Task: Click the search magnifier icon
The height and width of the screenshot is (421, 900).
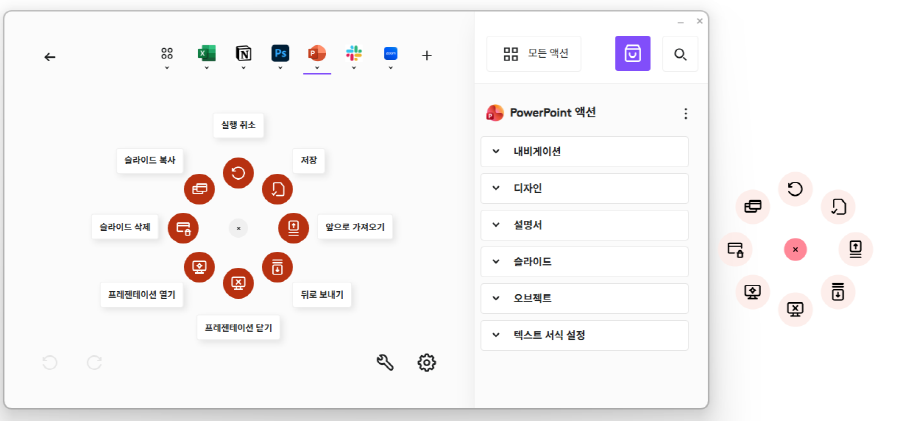Action: (x=680, y=54)
